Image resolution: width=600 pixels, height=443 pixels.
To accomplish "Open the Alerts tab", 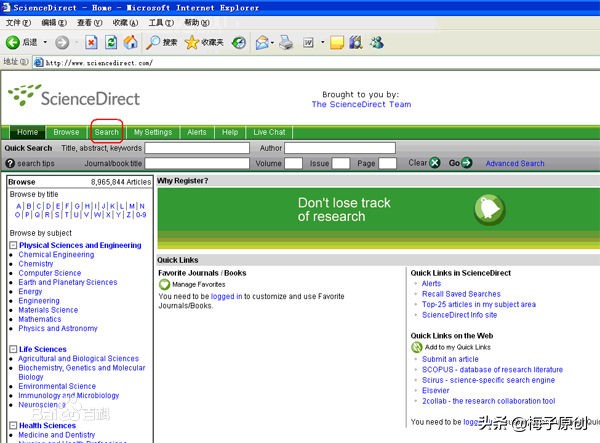I will (197, 132).
